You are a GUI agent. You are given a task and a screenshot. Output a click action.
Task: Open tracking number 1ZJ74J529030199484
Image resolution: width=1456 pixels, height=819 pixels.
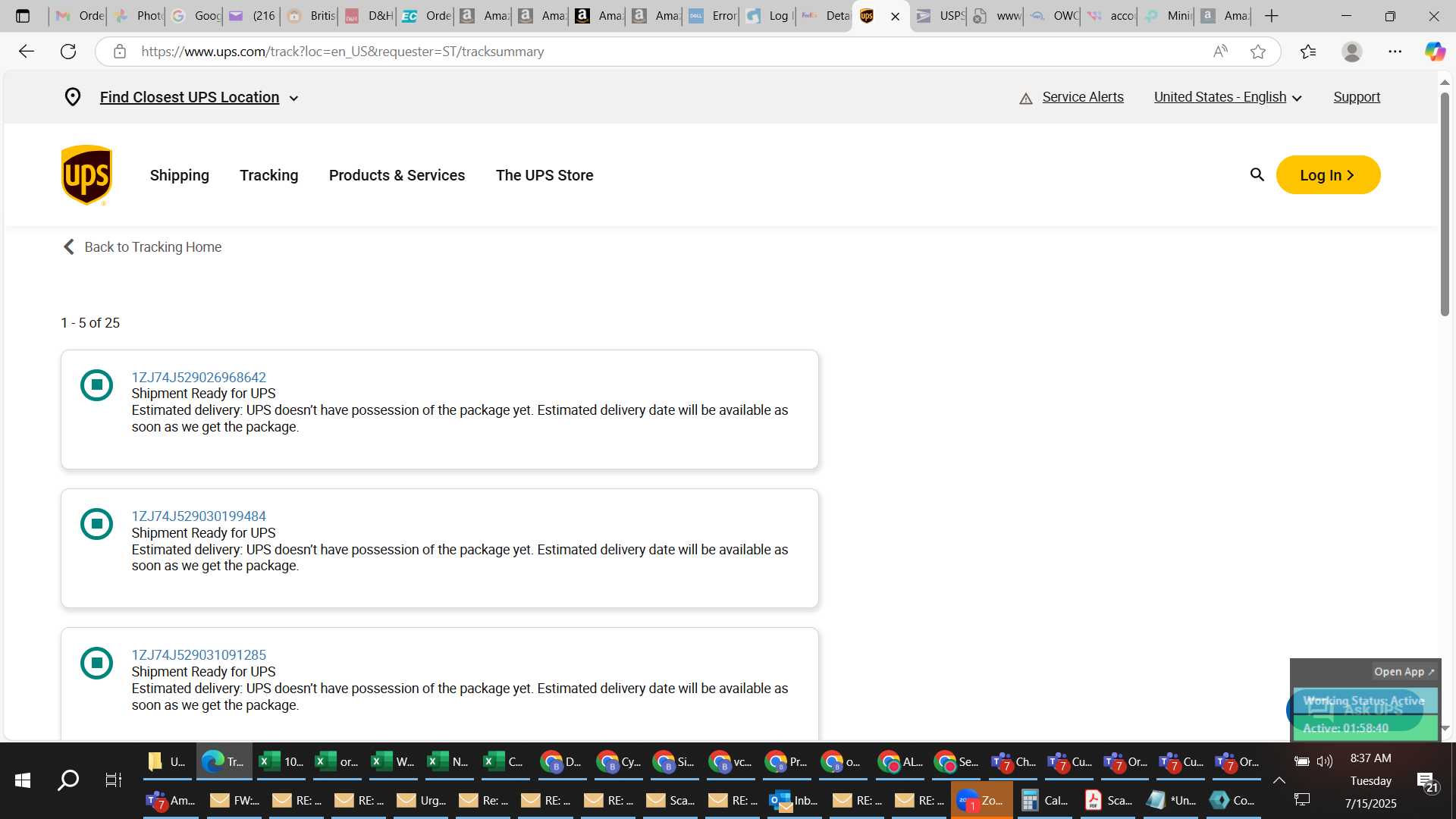click(199, 516)
